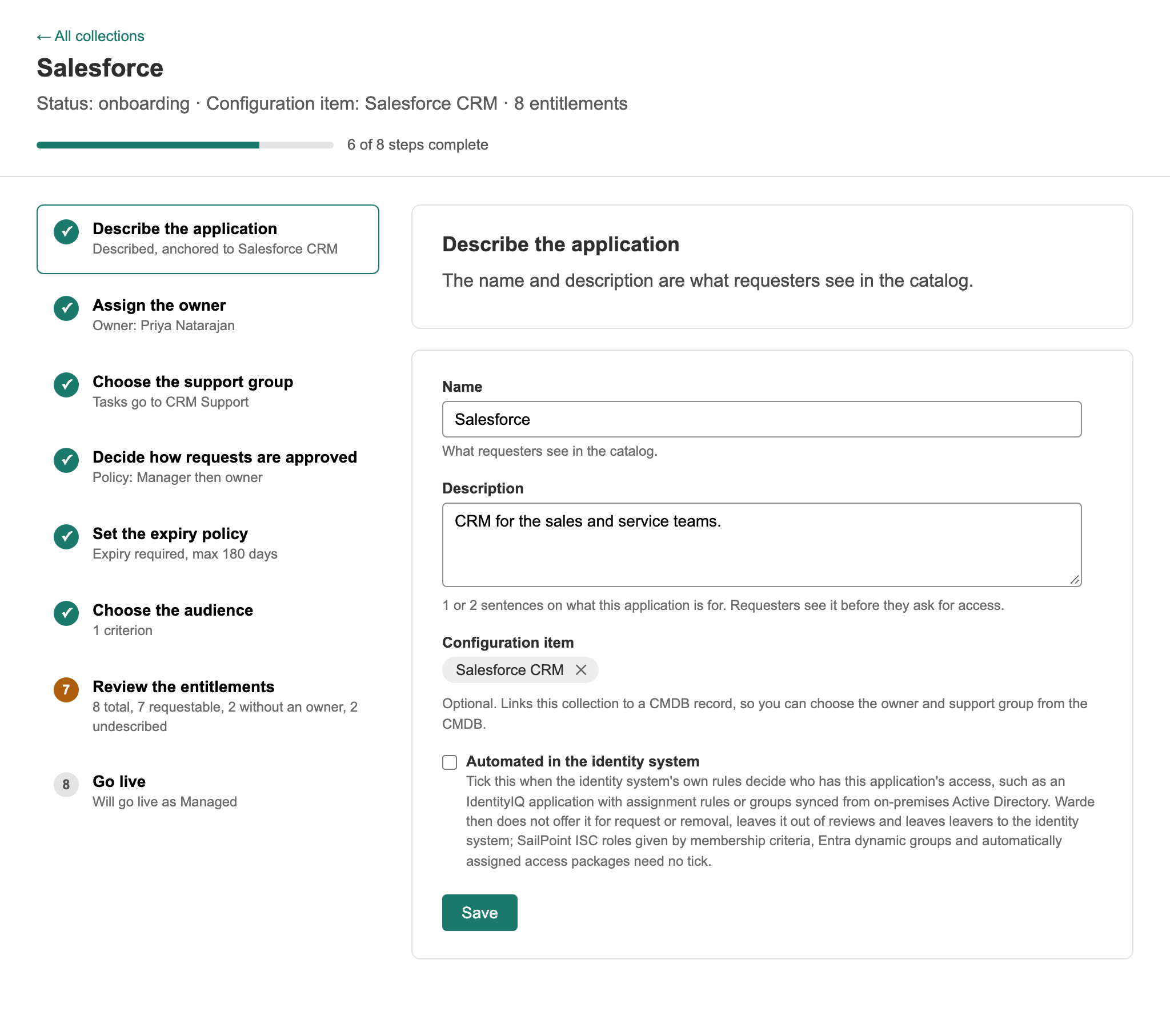The width and height of the screenshot is (1170, 1036).
Task: Click the checkmark icon beside Set the expiry policy
Action: 66,537
